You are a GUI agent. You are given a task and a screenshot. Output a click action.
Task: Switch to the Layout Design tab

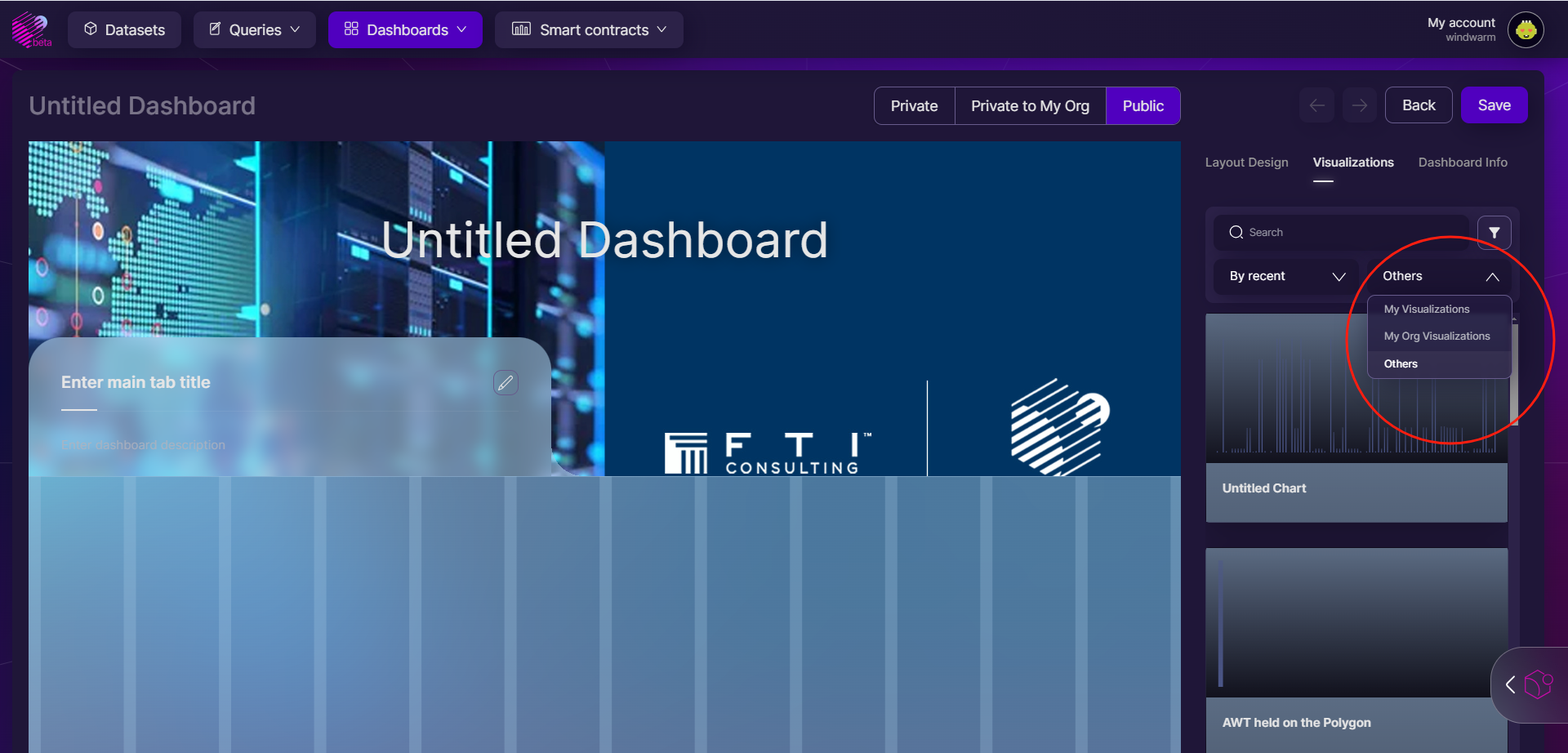point(1246,163)
